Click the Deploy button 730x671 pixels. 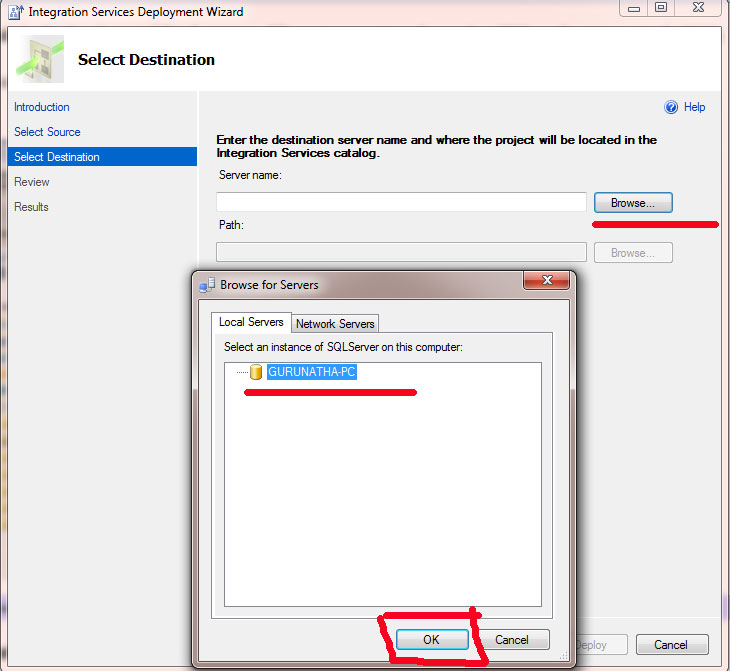602,644
